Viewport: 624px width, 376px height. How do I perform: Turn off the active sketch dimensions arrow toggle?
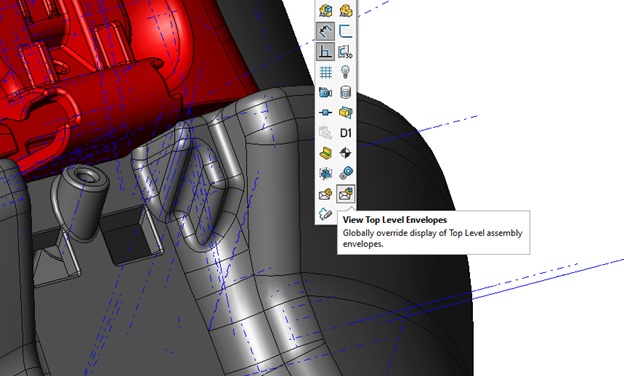tap(326, 31)
